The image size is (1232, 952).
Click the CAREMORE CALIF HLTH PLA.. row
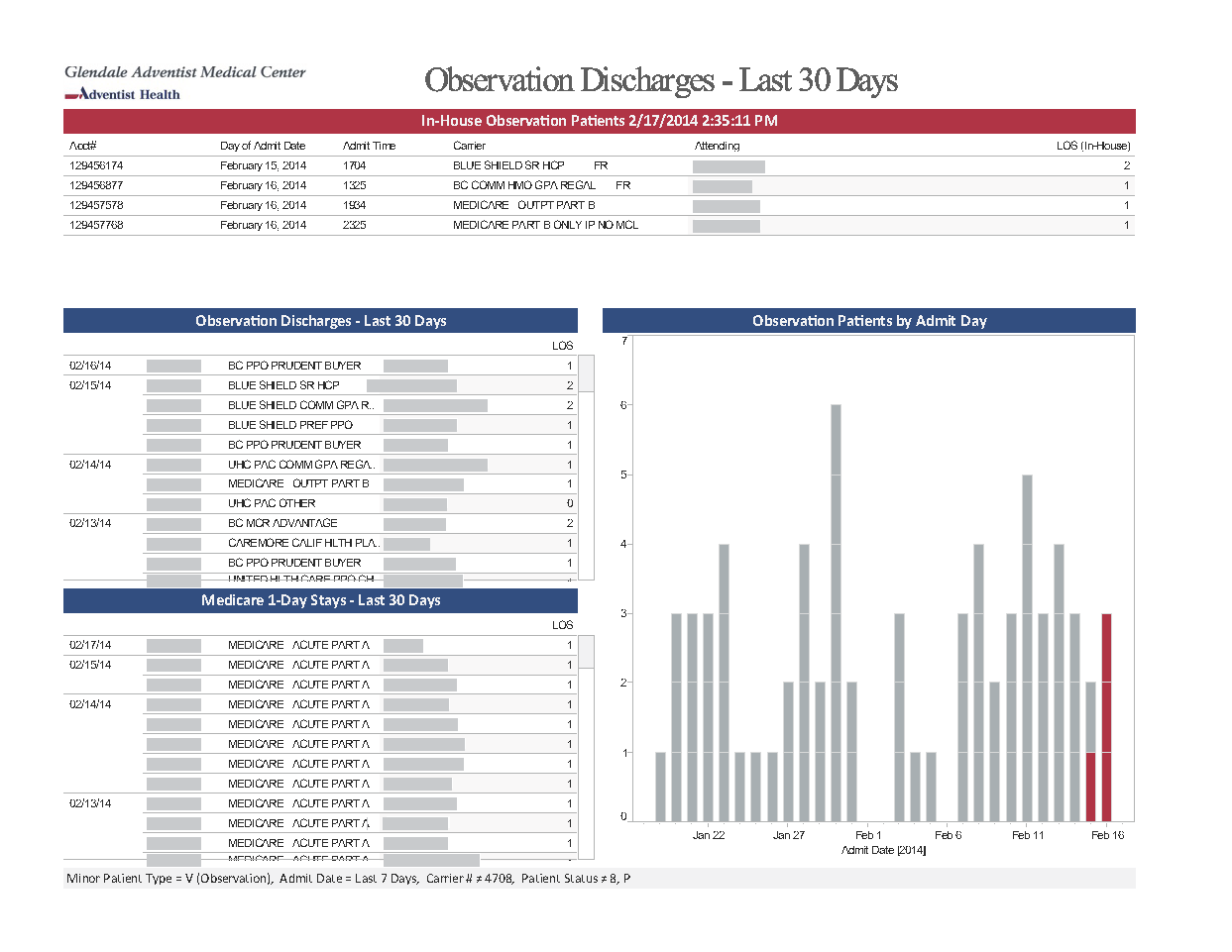click(361, 543)
